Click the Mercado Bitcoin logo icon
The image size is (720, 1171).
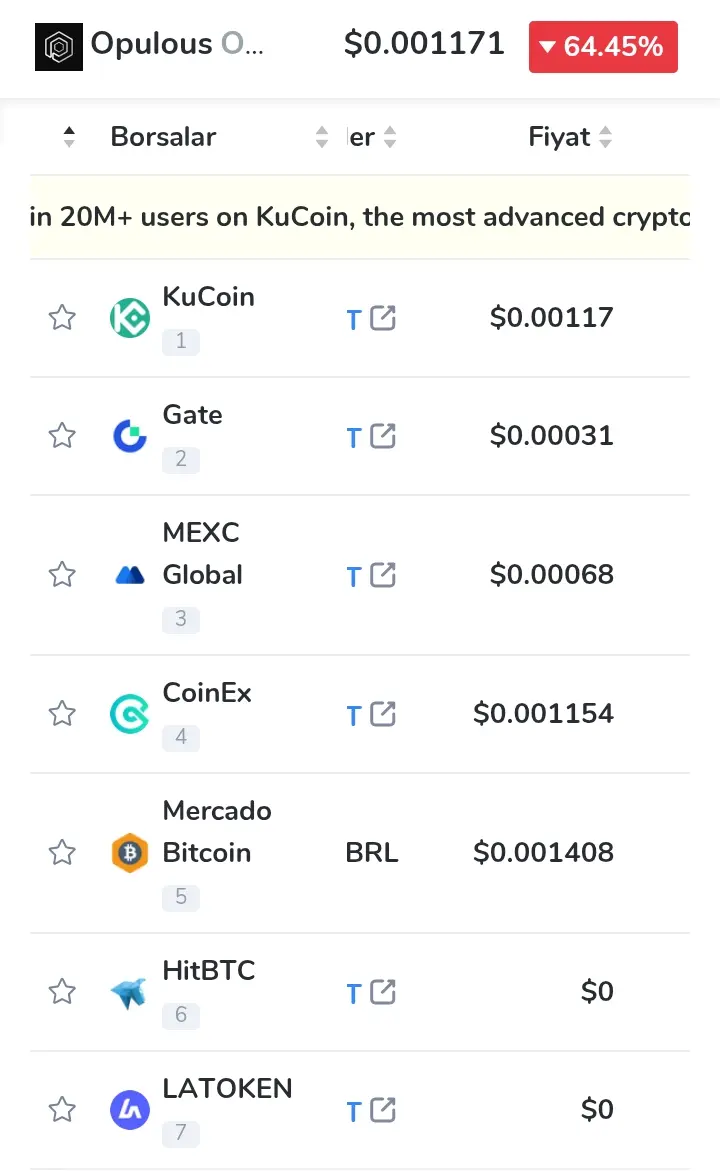pos(129,853)
